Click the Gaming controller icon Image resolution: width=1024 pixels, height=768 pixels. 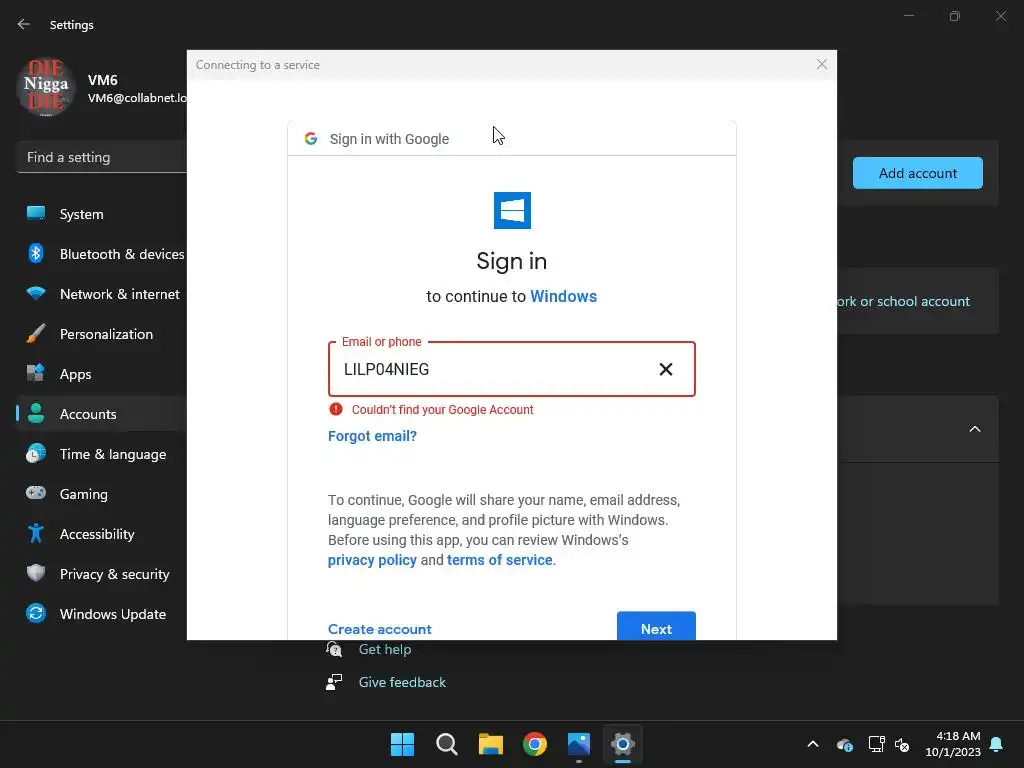coord(36,492)
